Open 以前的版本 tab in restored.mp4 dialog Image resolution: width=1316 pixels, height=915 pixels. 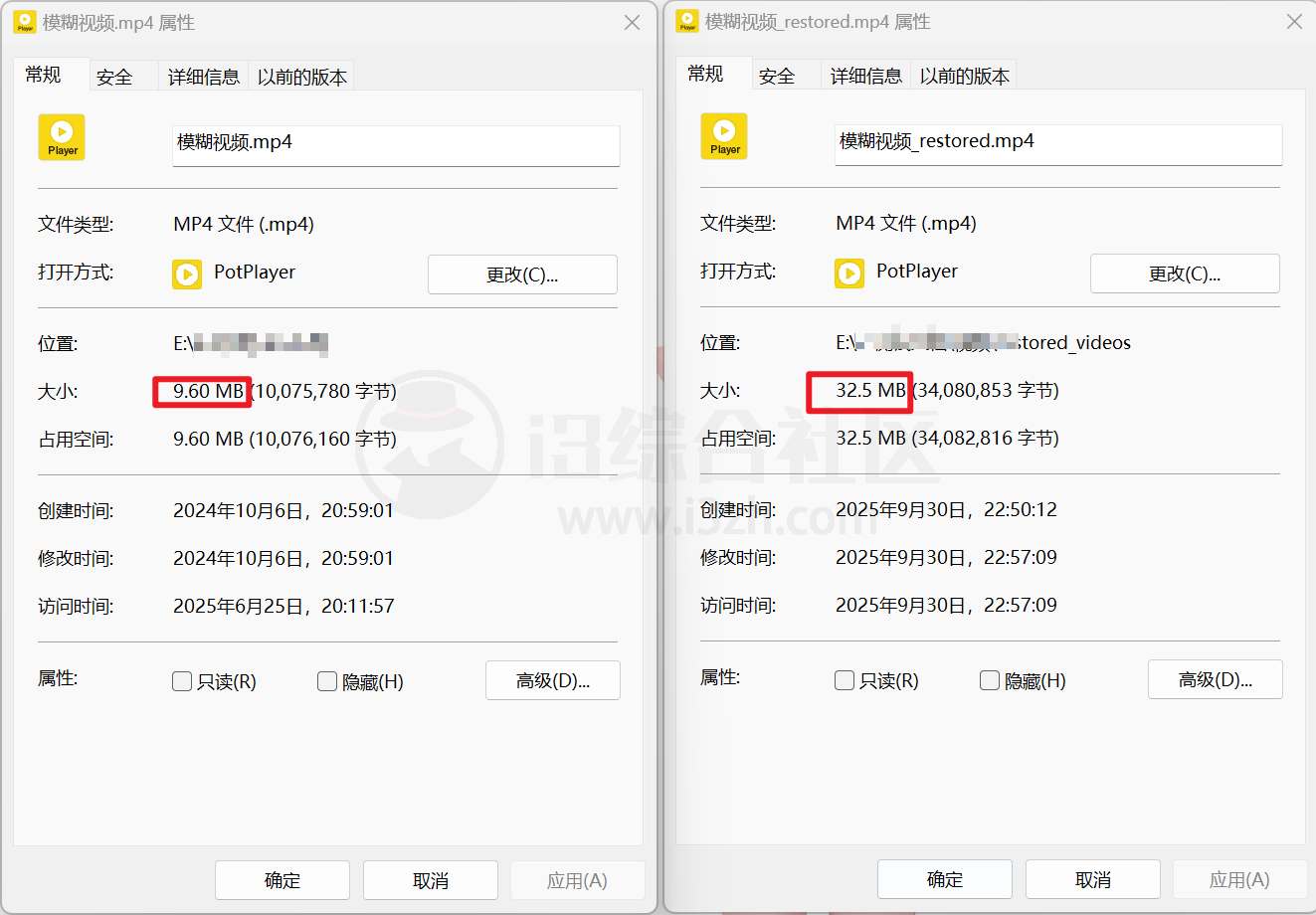pyautogui.click(x=964, y=76)
